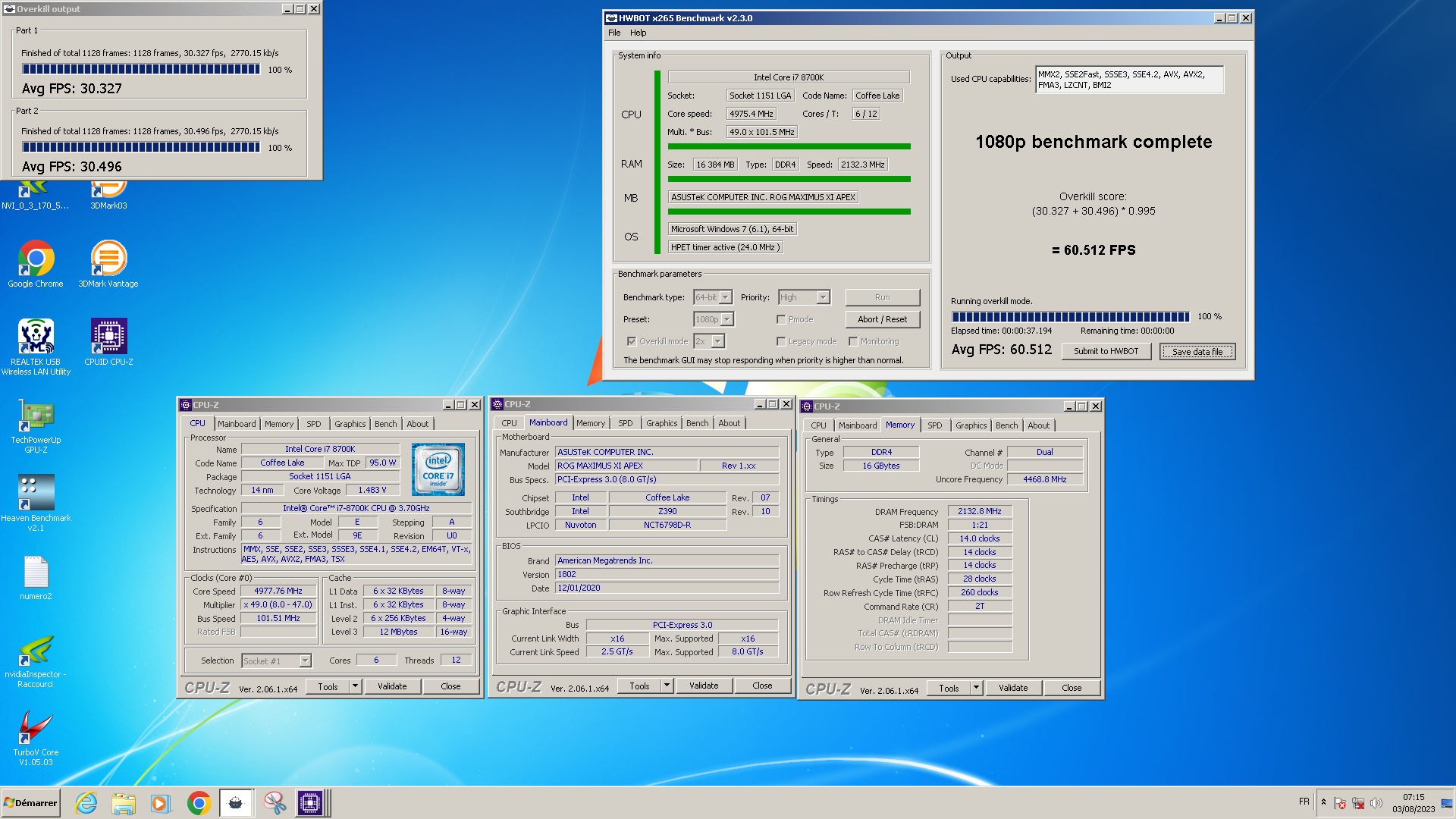The image size is (1456, 819).
Task: Open the 3DMark Vantage desktop icon
Action: pos(108,263)
